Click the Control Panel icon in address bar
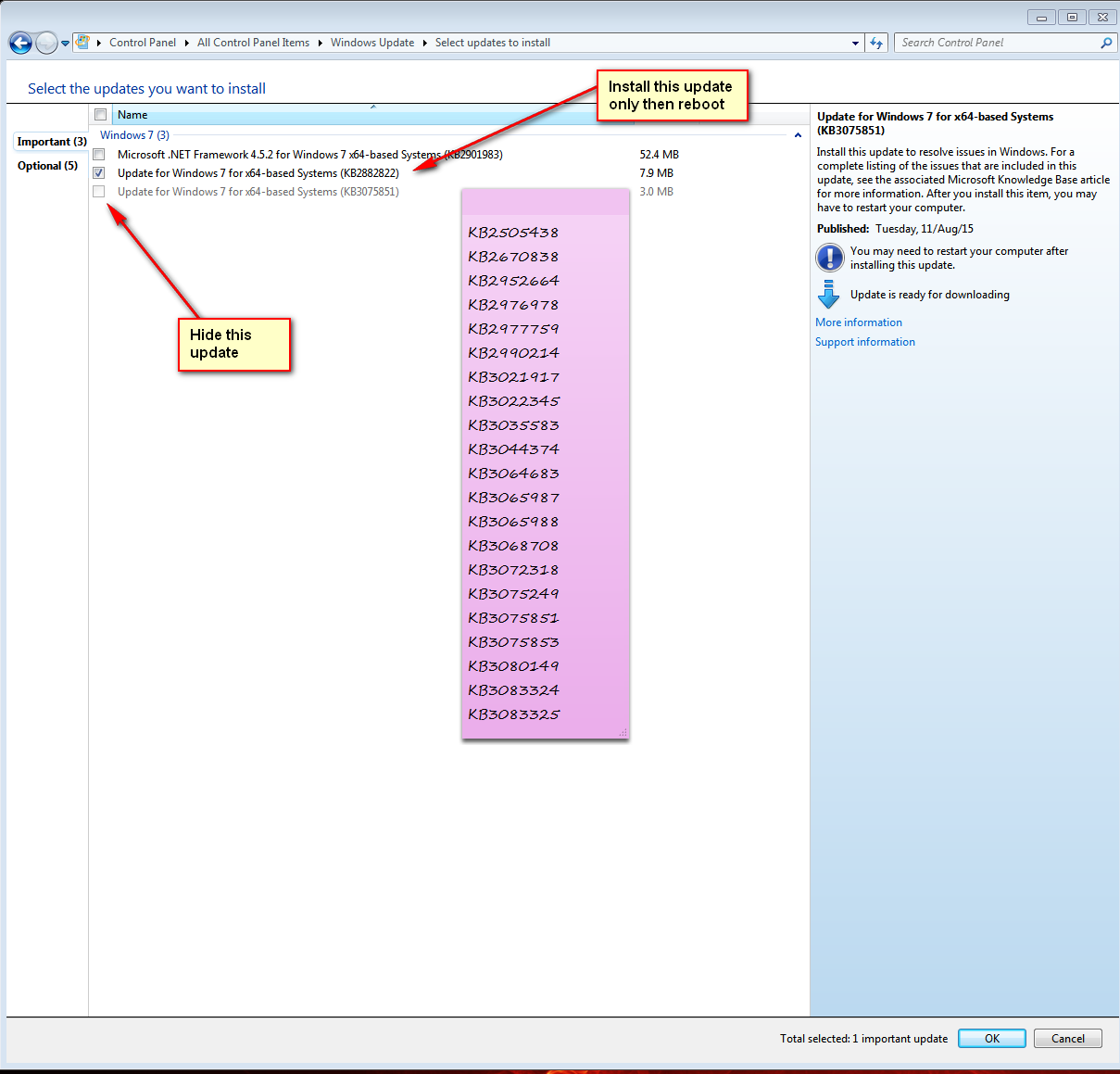1120x1074 pixels. [x=82, y=42]
